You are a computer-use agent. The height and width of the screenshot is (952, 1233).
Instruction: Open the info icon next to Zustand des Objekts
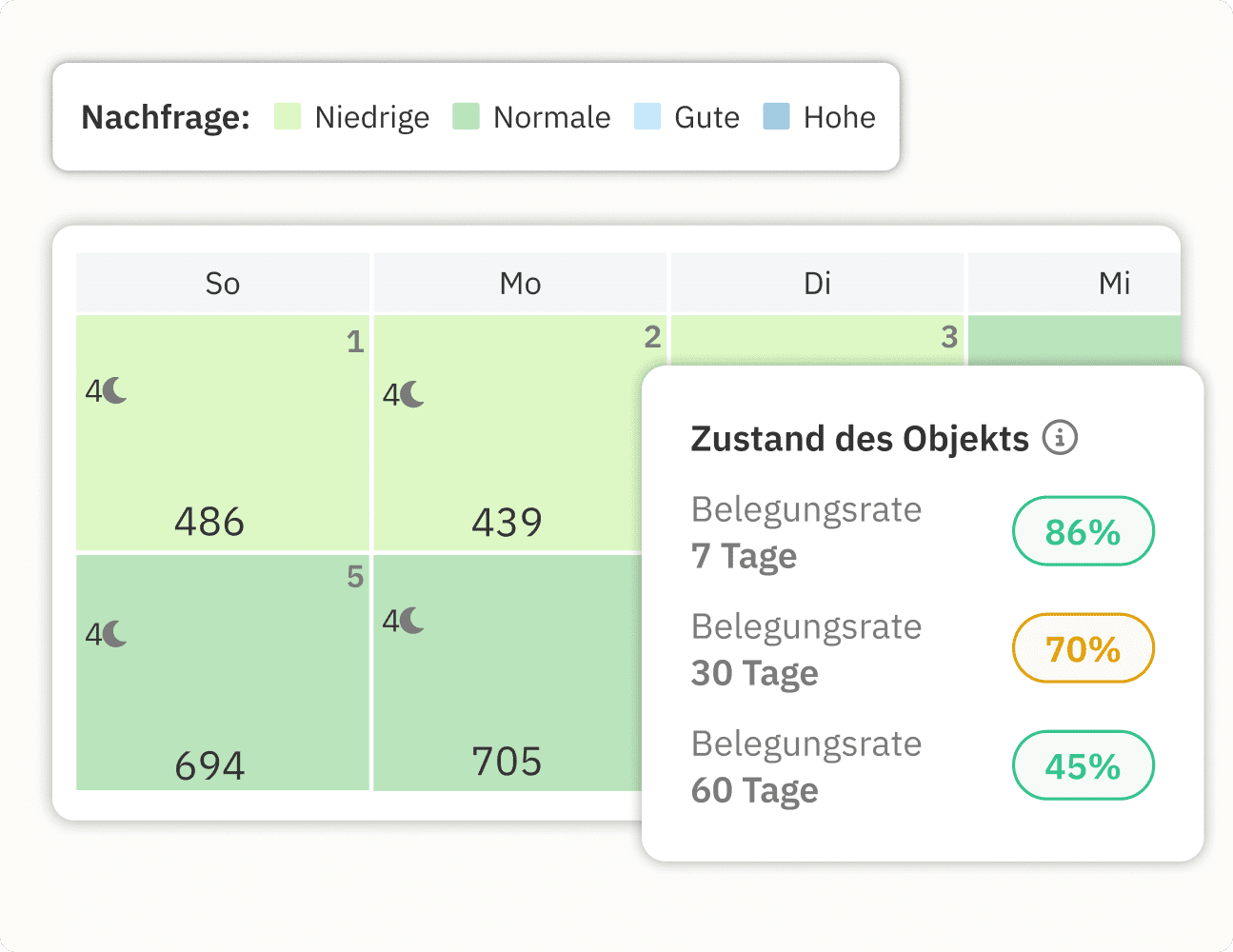tap(1060, 438)
